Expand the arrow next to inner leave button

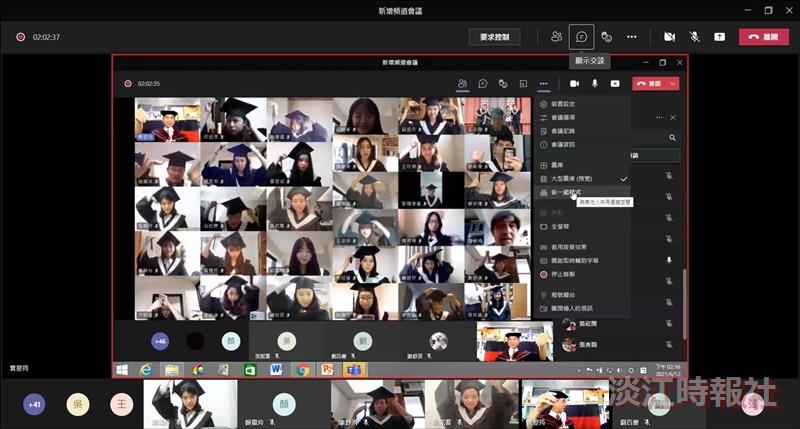point(673,83)
